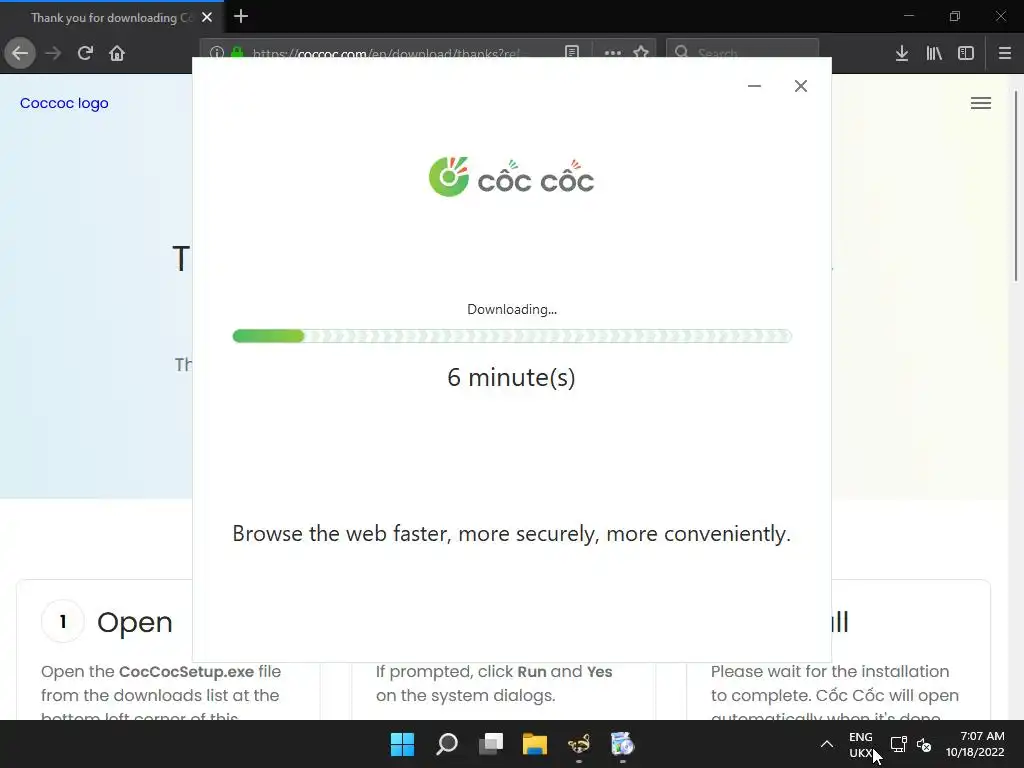1024x768 pixels.
Task: Open Windows taskbar search
Action: click(x=447, y=744)
